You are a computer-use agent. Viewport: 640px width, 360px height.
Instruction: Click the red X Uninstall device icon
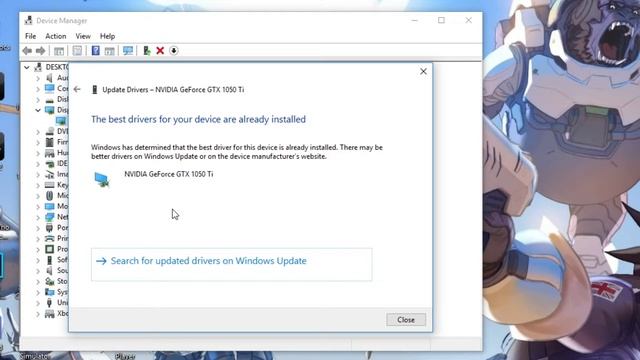pos(160,51)
